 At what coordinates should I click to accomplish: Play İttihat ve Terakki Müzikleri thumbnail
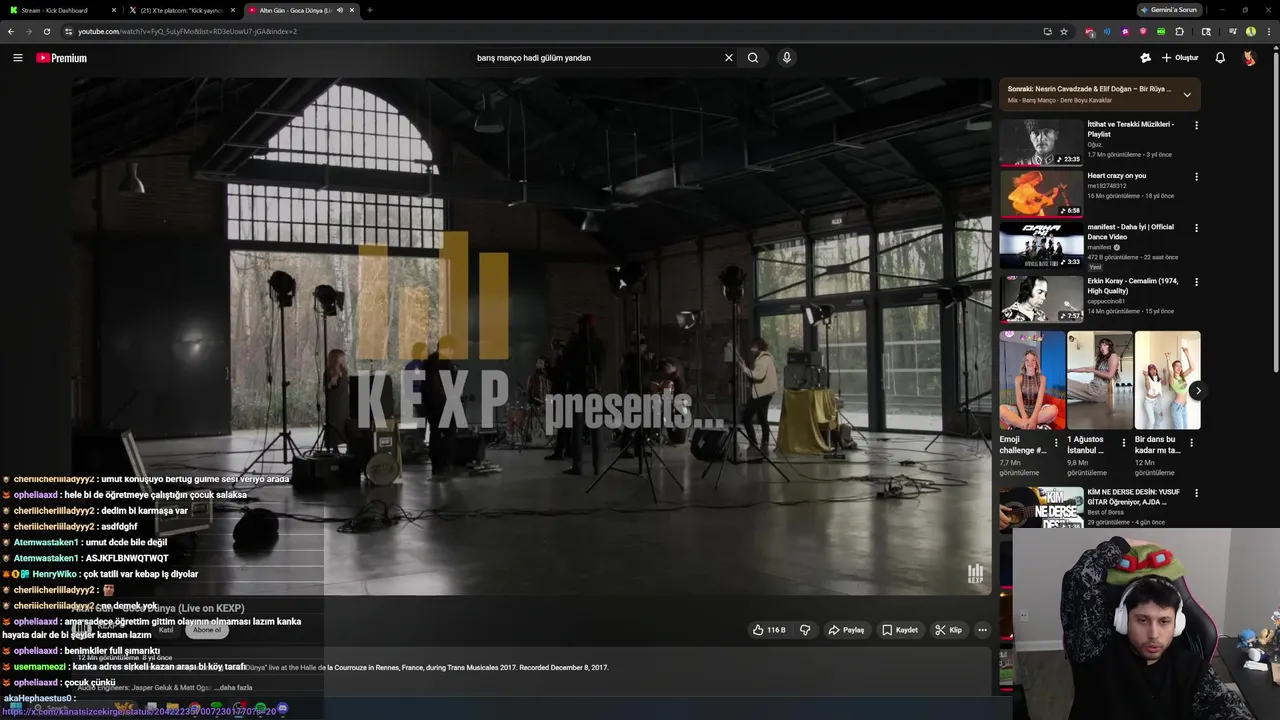1041,142
